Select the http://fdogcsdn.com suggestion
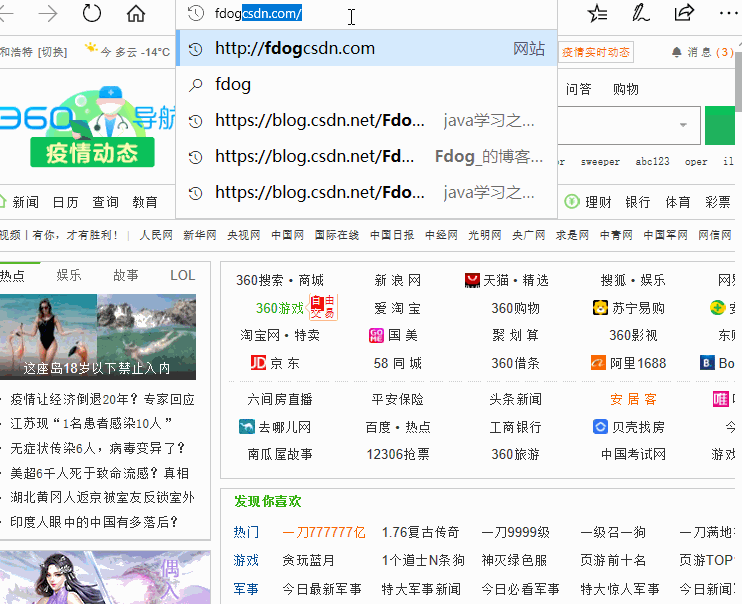 366,48
